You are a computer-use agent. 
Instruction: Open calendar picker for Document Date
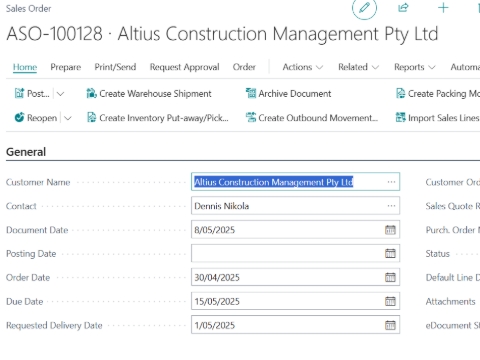point(390,230)
